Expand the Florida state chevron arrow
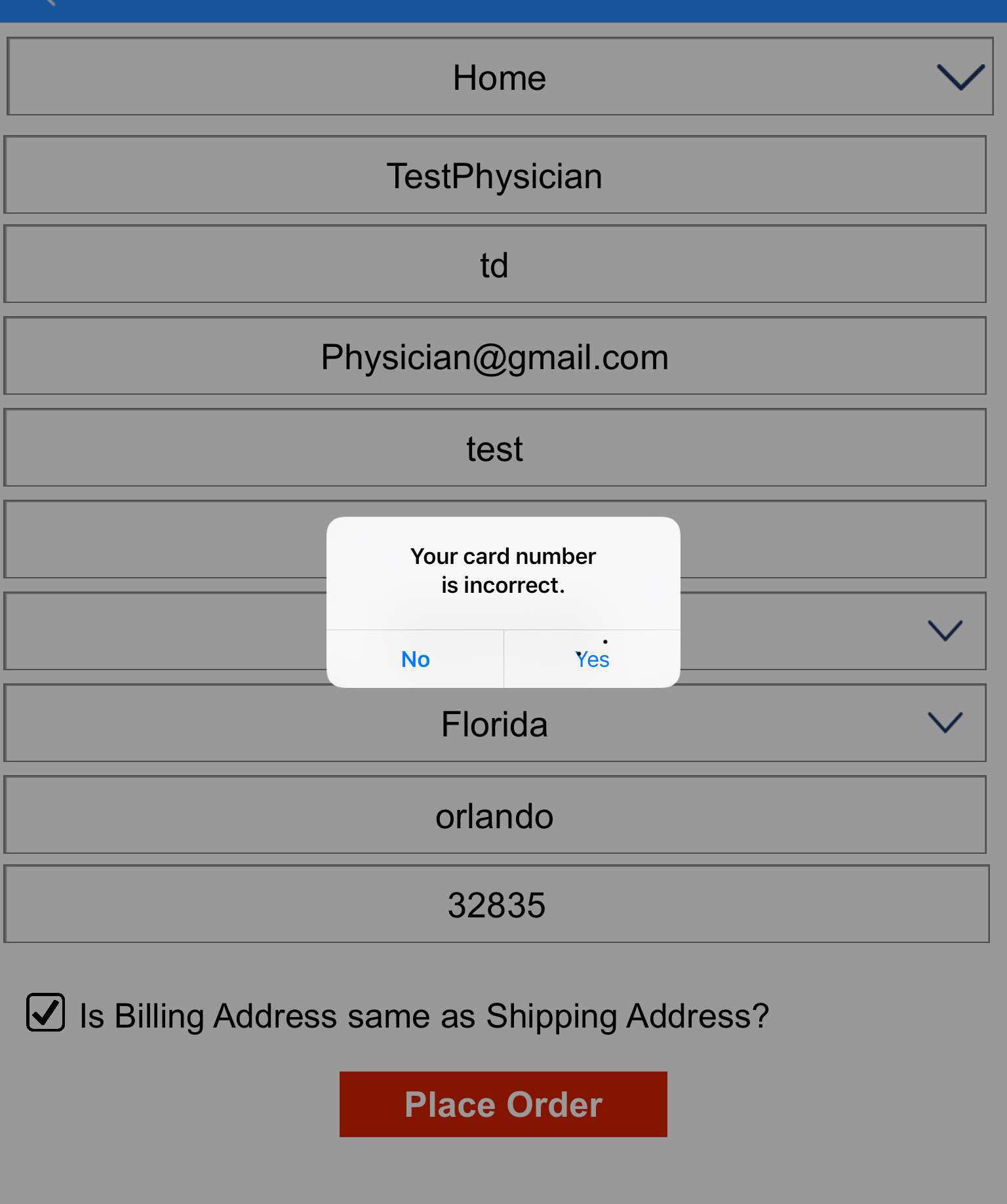The image size is (1007, 1204). coord(945,723)
